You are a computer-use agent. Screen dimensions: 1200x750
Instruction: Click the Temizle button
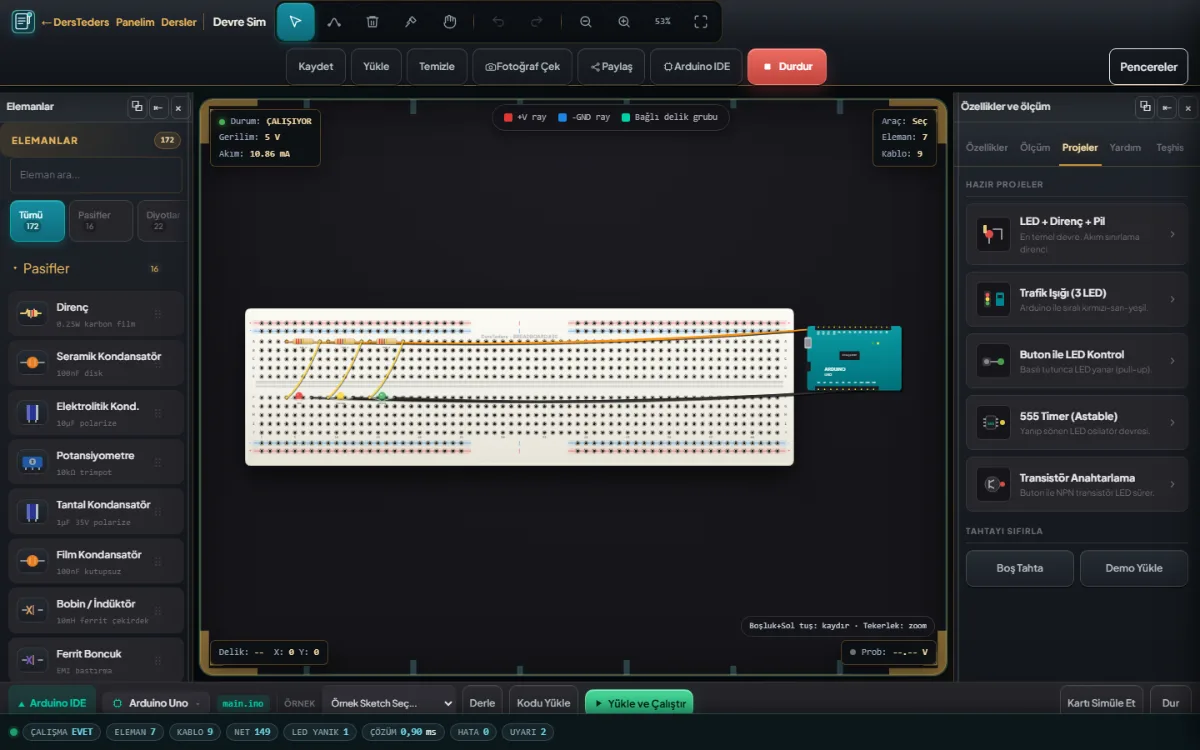pyautogui.click(x=437, y=67)
